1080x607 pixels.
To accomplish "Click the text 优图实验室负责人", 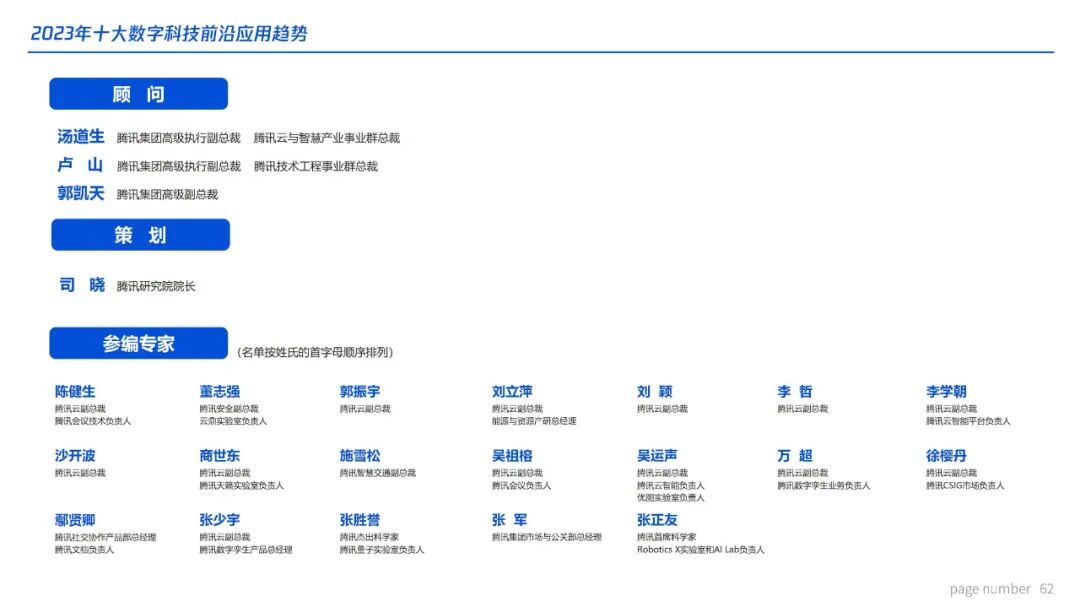I will (x=670, y=497).
